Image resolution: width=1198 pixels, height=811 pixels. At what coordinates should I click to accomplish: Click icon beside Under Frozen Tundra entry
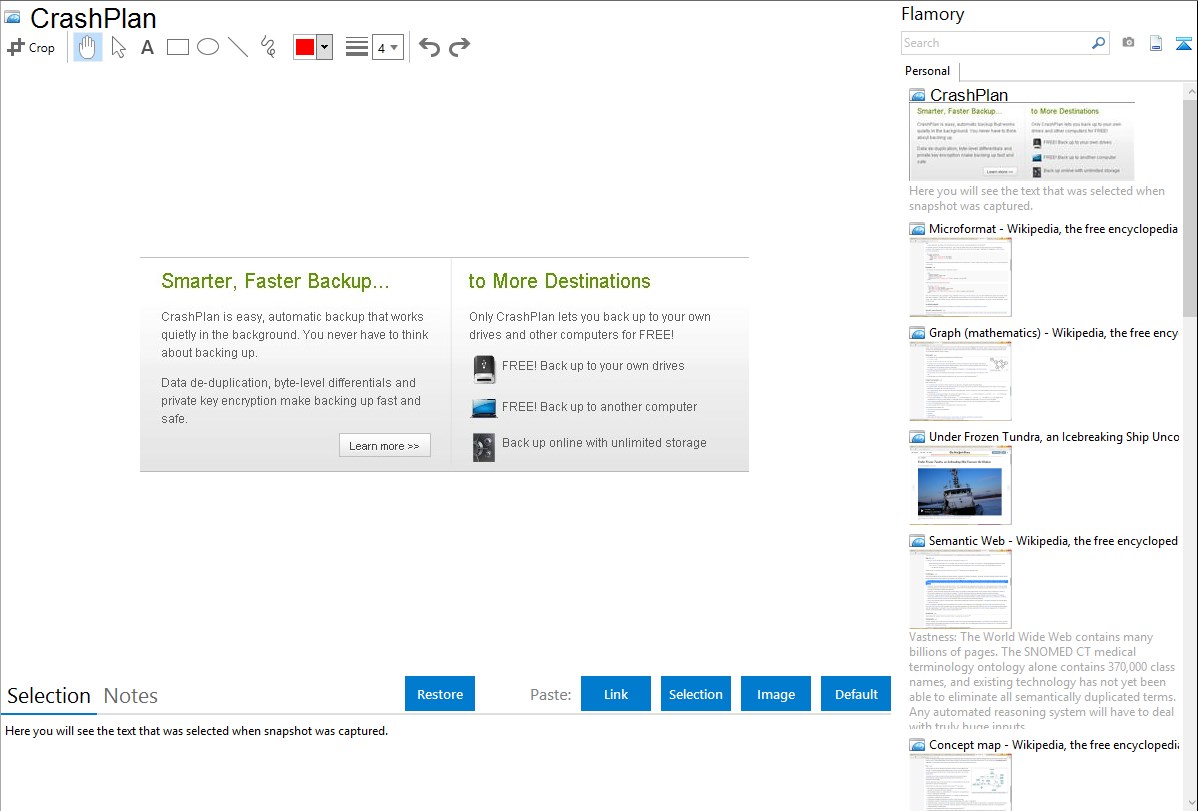(x=917, y=437)
